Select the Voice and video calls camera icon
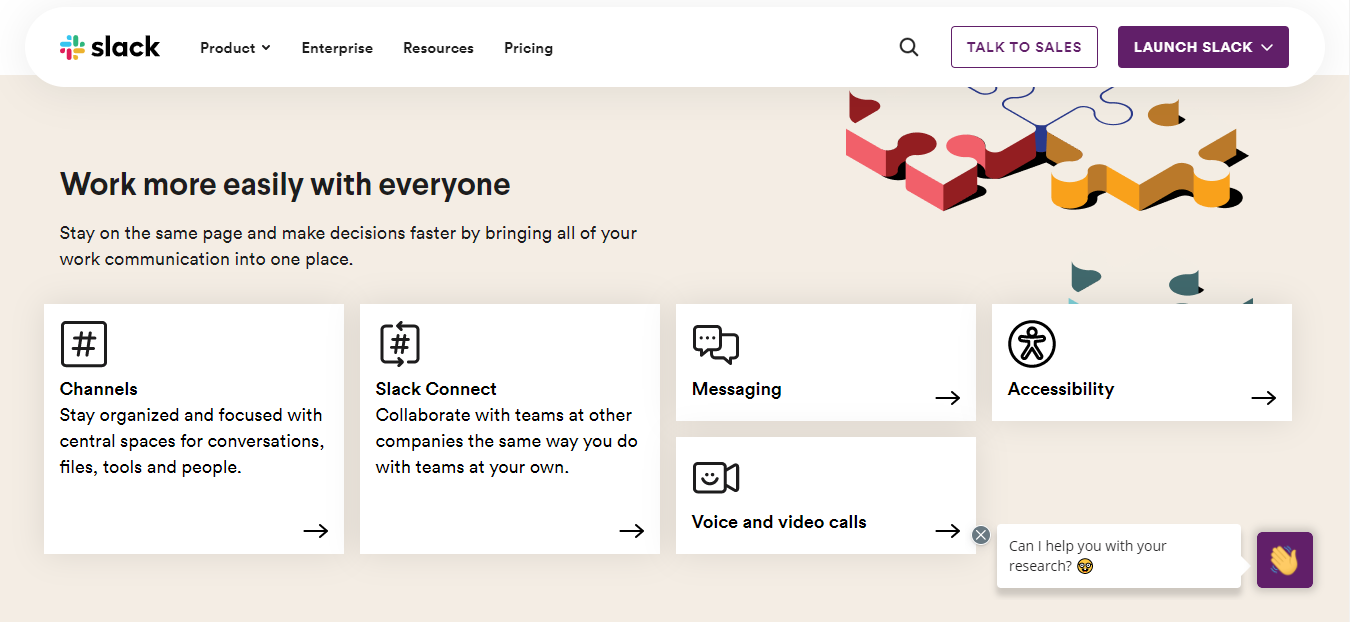The width and height of the screenshot is (1350, 622). click(x=716, y=478)
